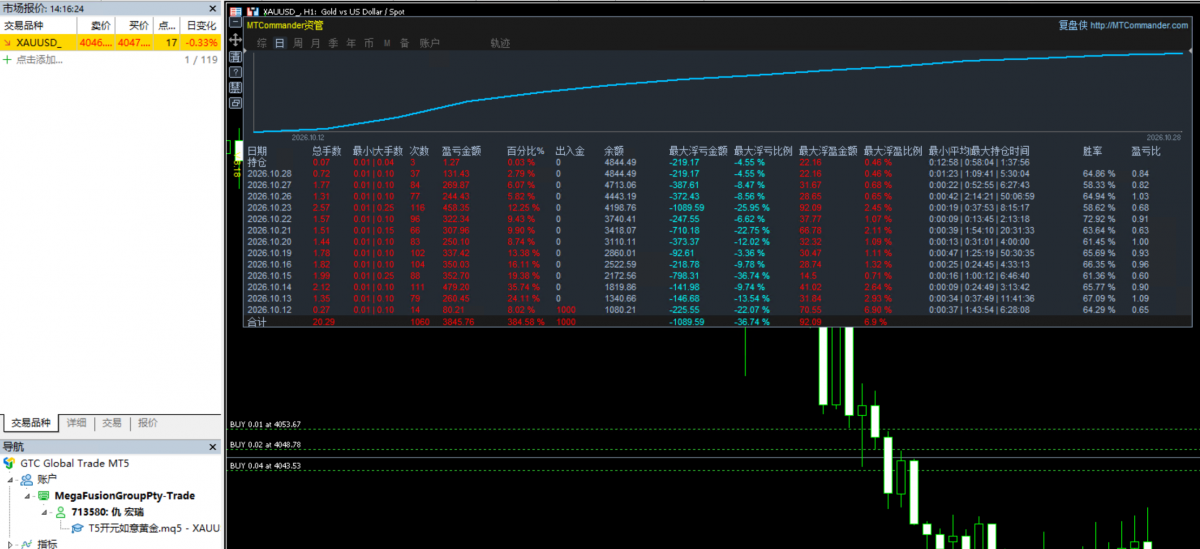Click the XAUUSD_ symbol arrow icon in market watch
This screenshot has width=1200, height=549.
point(7,43)
